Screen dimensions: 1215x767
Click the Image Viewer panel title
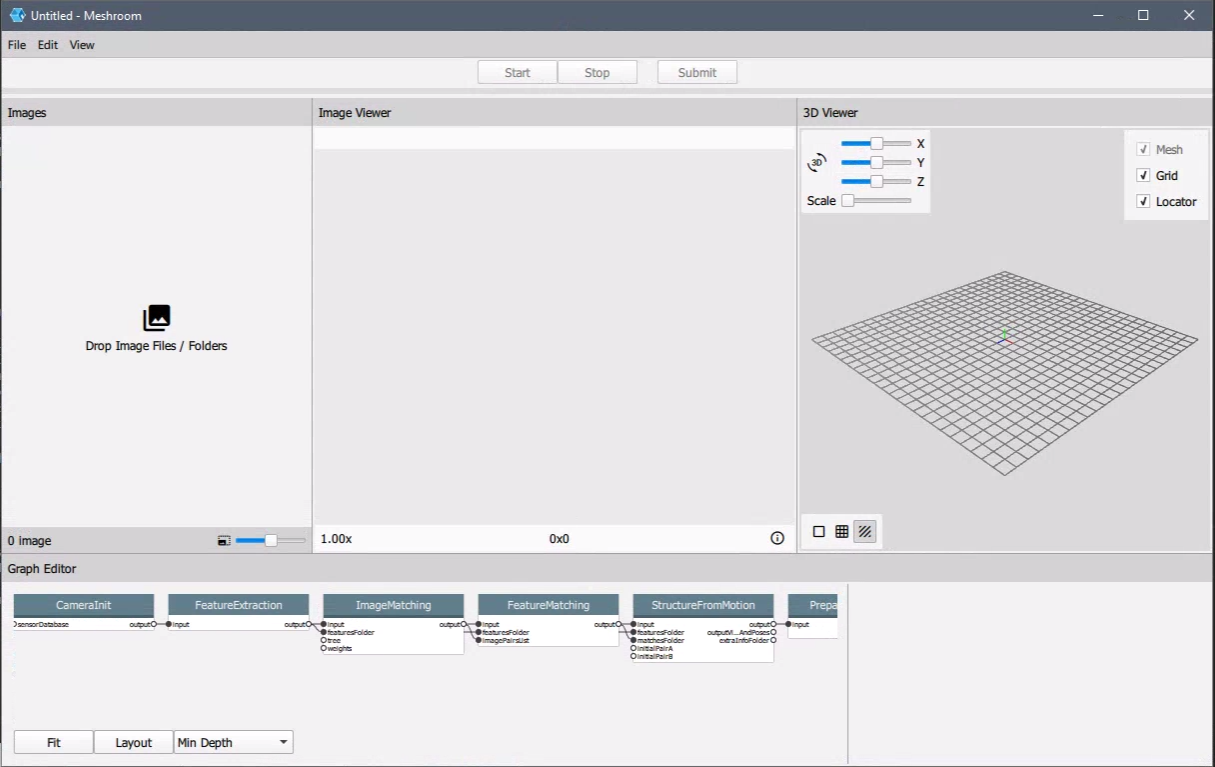point(355,113)
